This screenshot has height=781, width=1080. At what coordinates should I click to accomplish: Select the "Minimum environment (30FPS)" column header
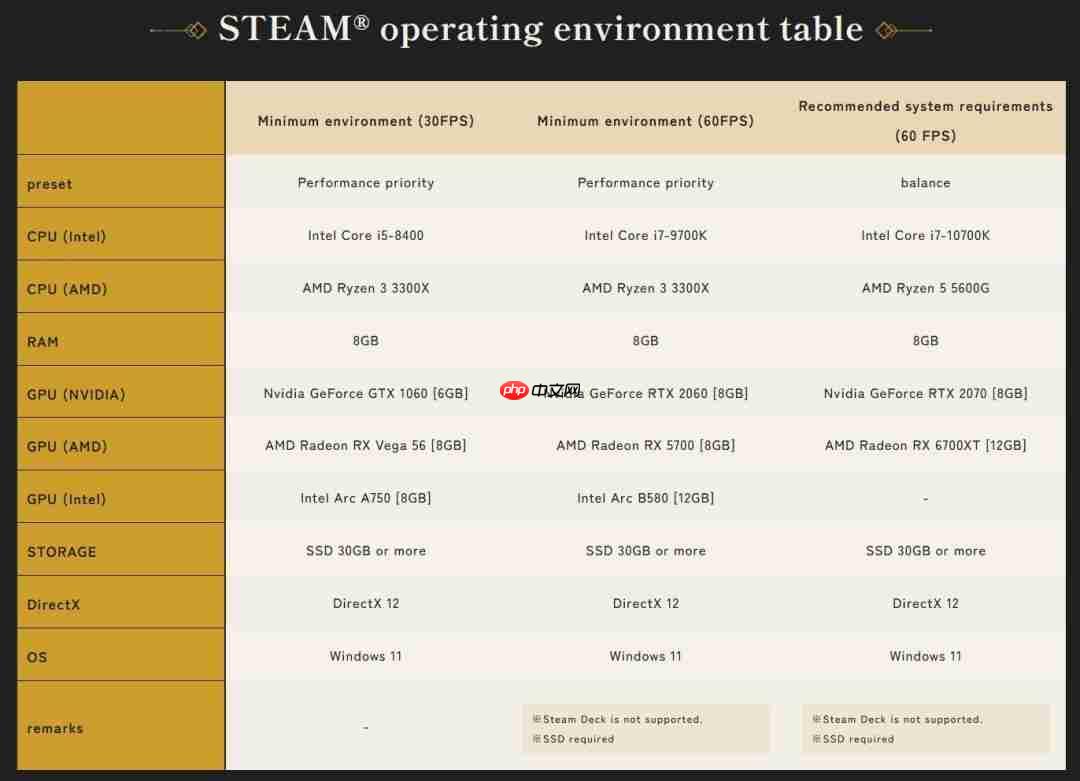pos(366,121)
